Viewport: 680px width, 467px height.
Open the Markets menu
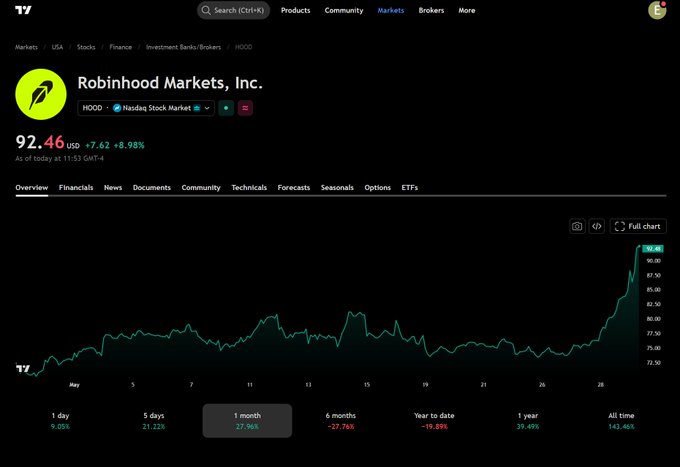[x=391, y=10]
